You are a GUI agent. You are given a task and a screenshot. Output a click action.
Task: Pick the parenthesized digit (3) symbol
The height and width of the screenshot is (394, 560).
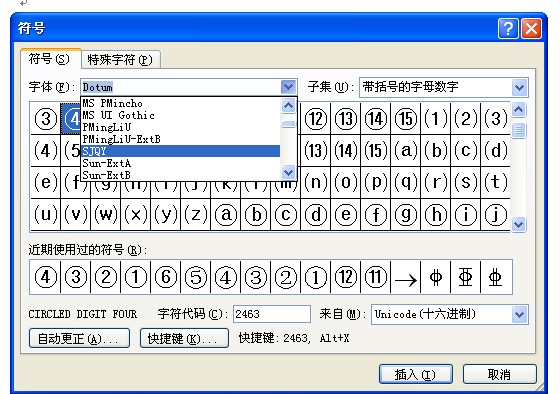[x=496, y=118]
